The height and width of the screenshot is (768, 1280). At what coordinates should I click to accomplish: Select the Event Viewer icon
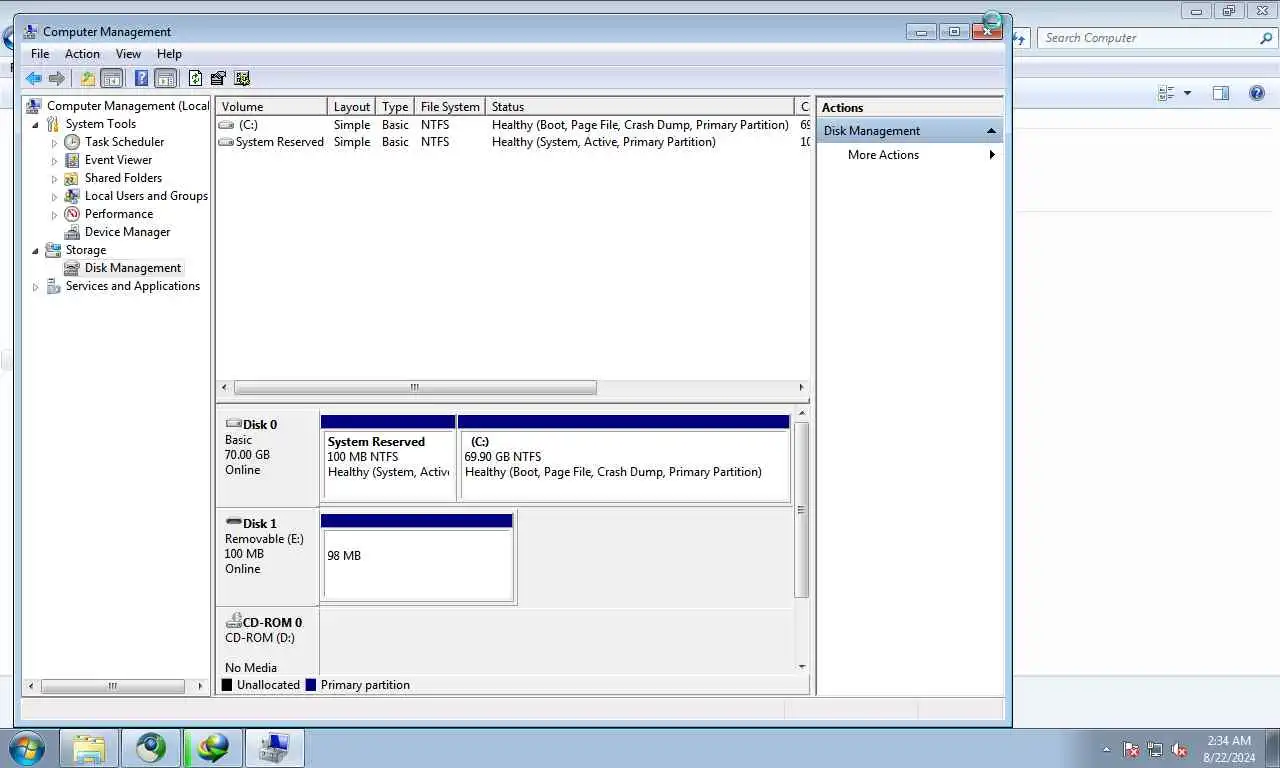[72, 160]
